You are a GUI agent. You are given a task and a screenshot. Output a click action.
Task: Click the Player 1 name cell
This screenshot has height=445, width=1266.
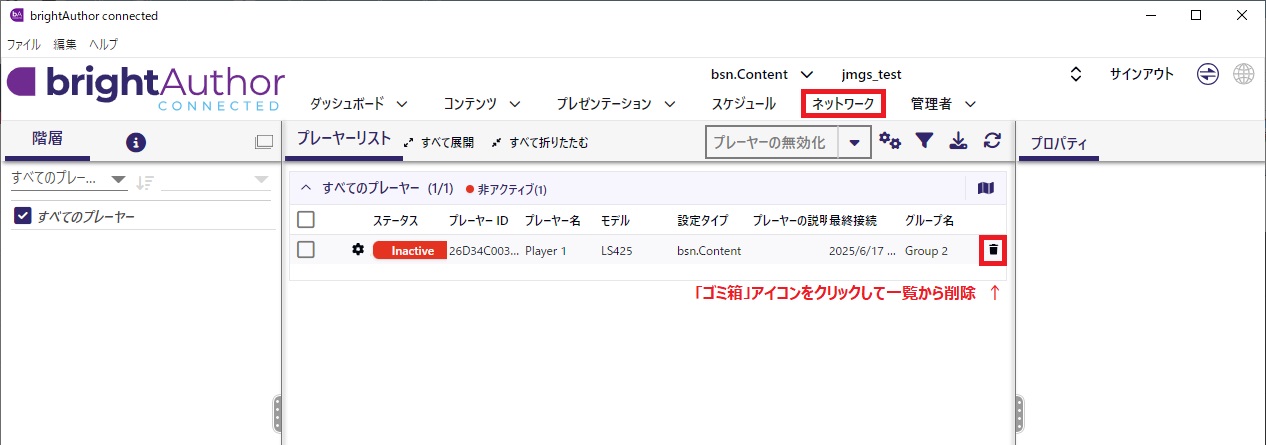pos(546,251)
